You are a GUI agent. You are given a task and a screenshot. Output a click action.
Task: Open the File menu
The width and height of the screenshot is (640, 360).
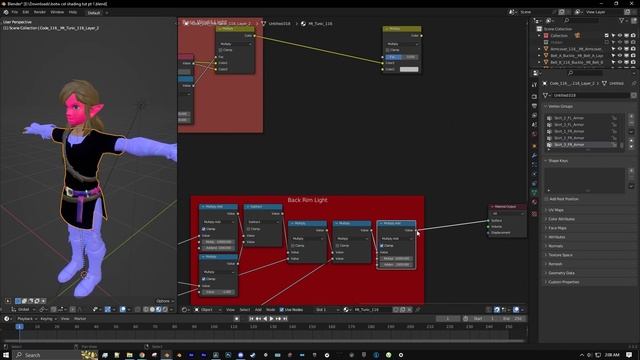pyautogui.click(x=15, y=12)
